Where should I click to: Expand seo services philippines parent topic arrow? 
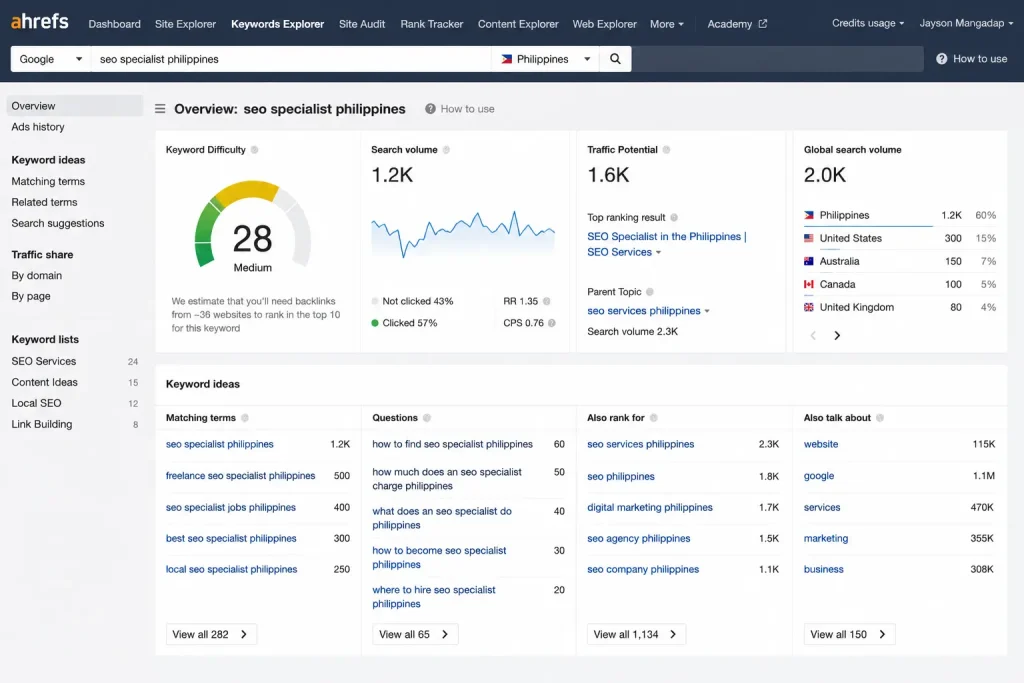[707, 311]
